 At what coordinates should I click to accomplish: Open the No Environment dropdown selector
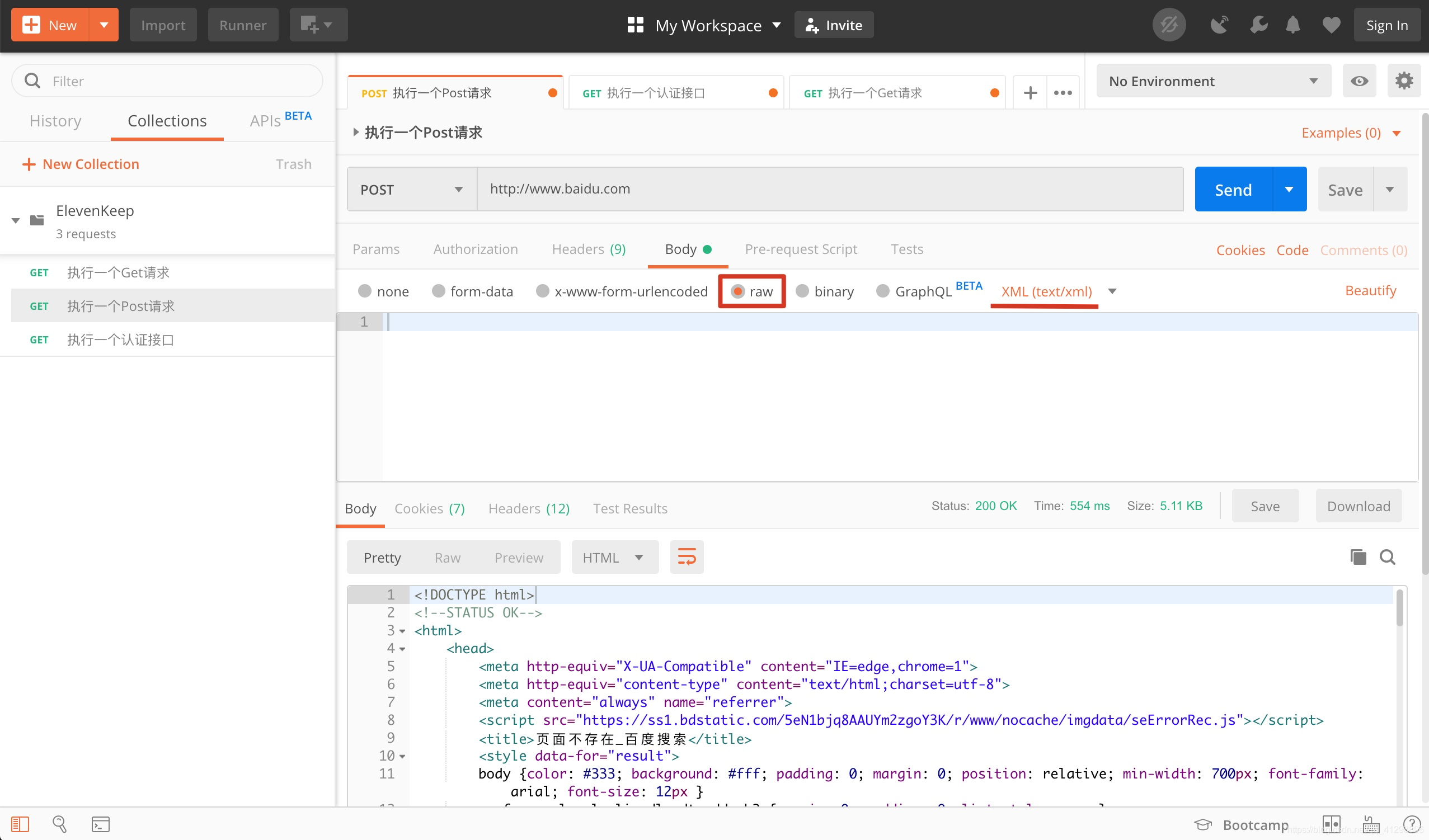click(1211, 81)
